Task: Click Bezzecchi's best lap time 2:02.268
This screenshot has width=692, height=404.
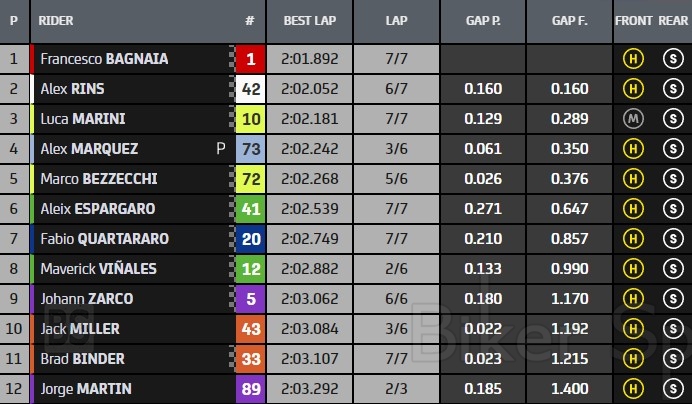Action: [309, 179]
